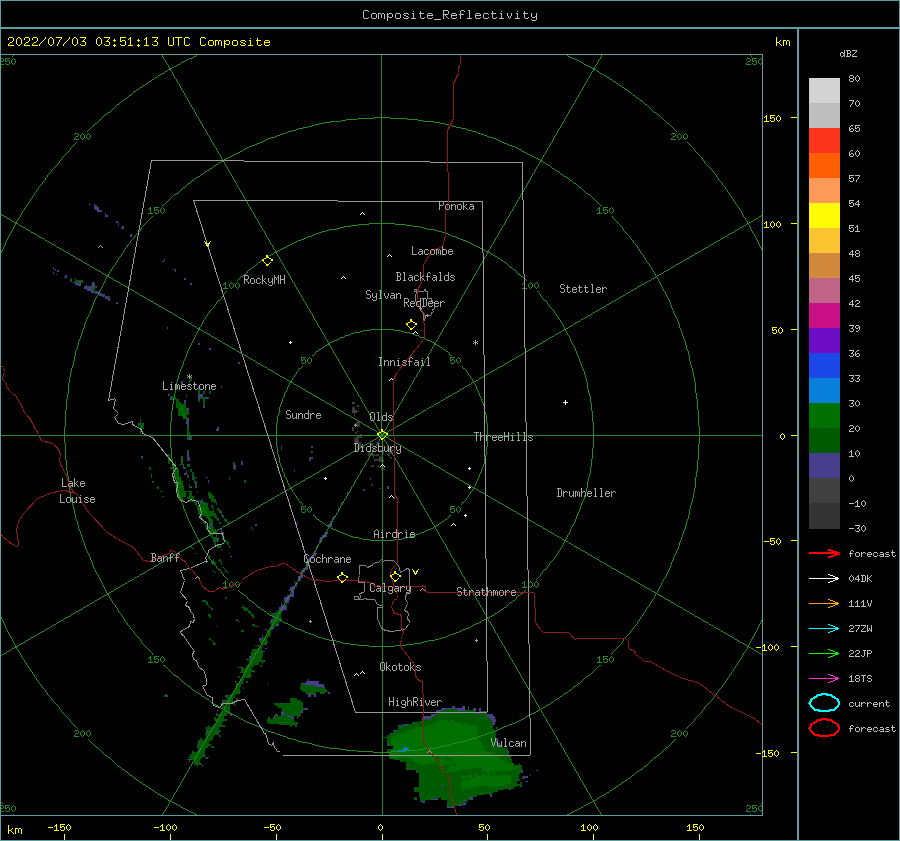
Task: Click the Calgary city label
Action: tap(390, 588)
